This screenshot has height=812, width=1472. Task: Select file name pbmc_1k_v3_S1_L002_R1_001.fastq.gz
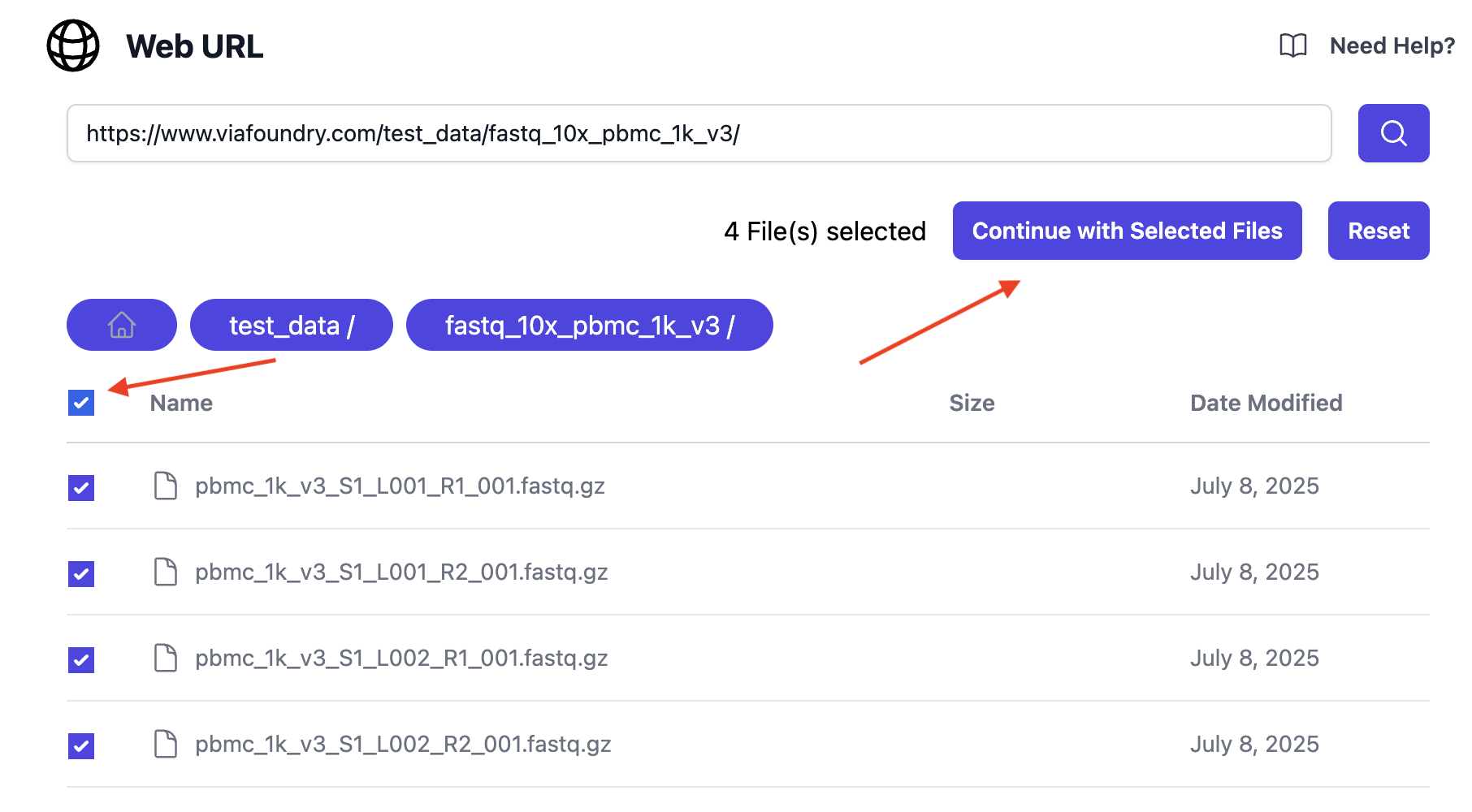(x=401, y=658)
